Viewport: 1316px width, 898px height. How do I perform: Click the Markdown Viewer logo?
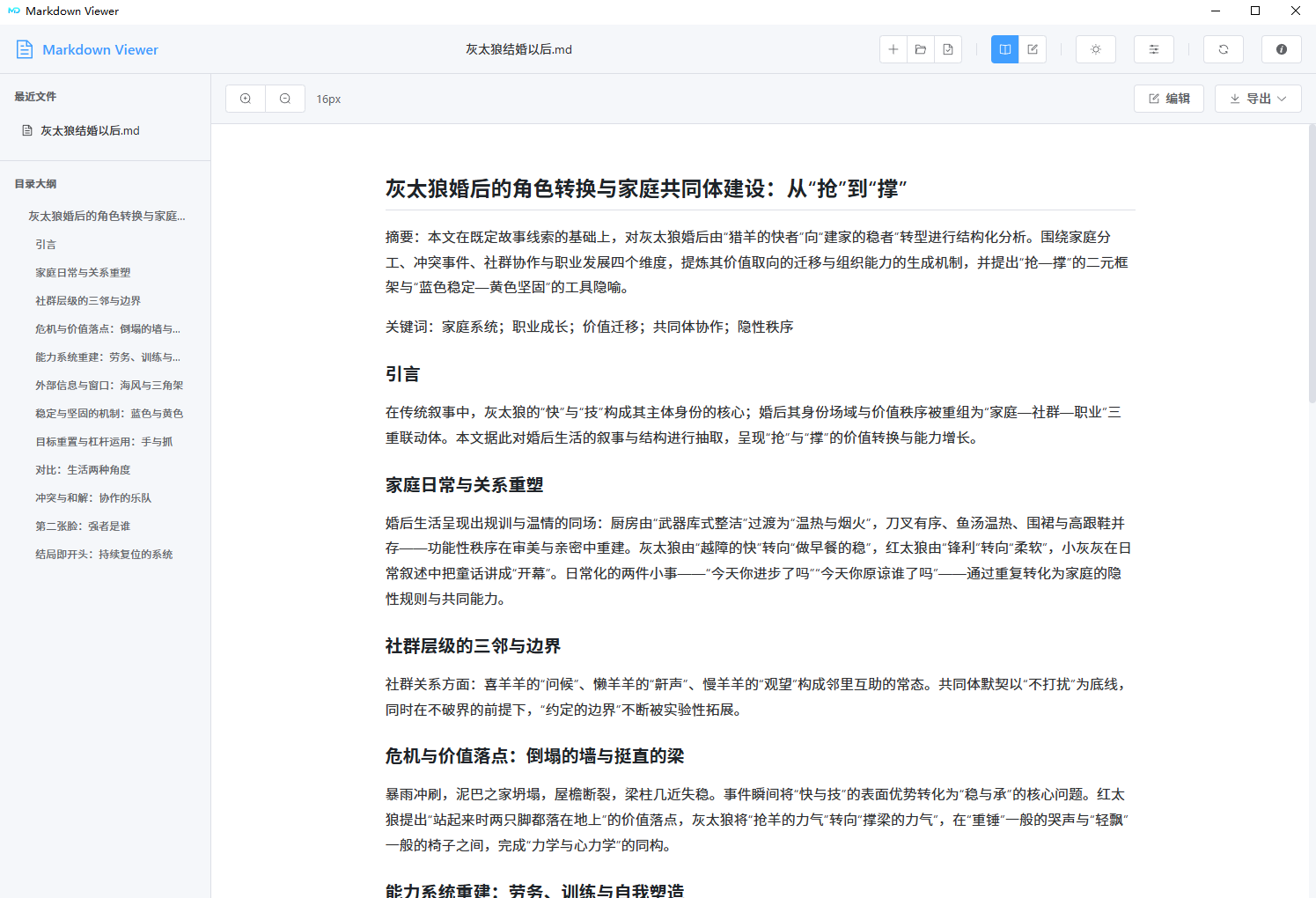pos(86,49)
